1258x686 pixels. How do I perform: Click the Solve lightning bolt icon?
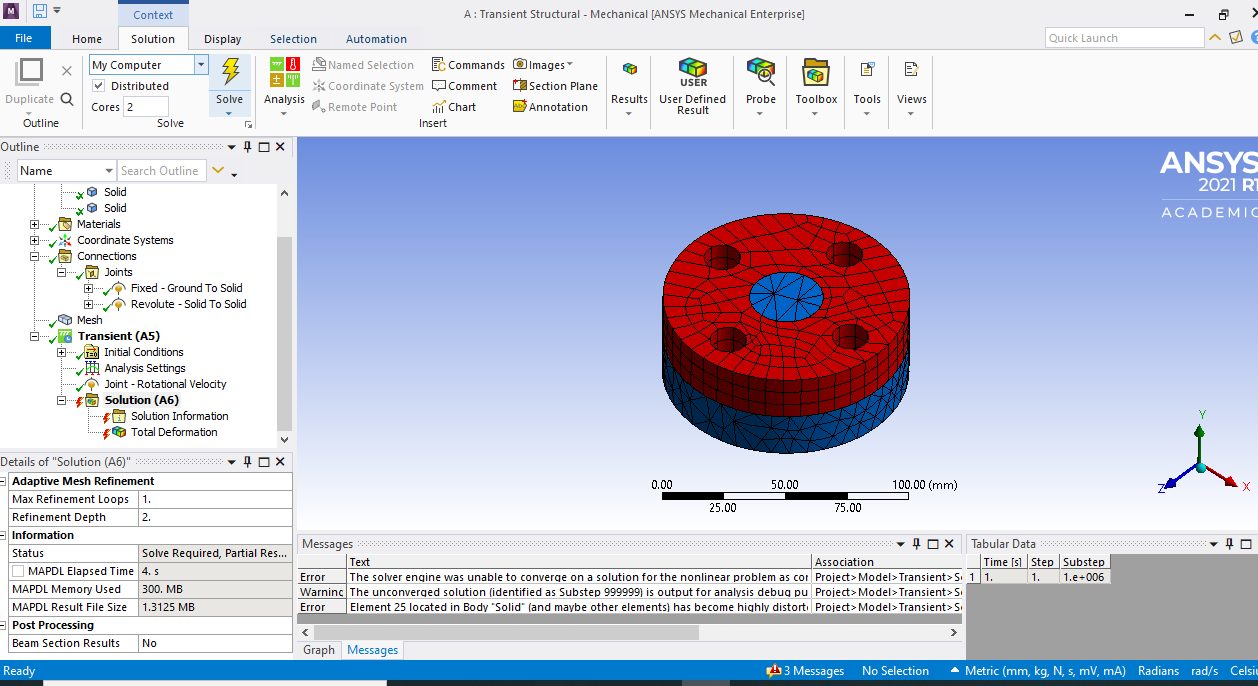(x=230, y=72)
